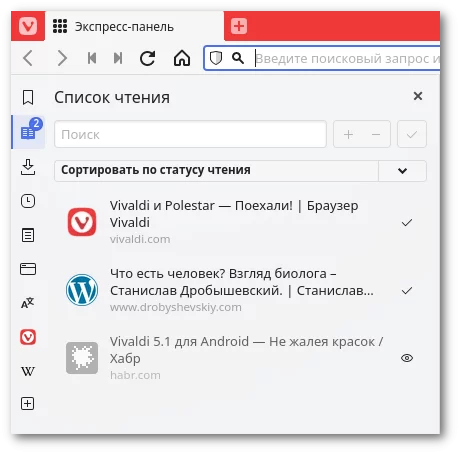Focus the address bar search field
This screenshot has height=453, width=459.
[x=347, y=59]
